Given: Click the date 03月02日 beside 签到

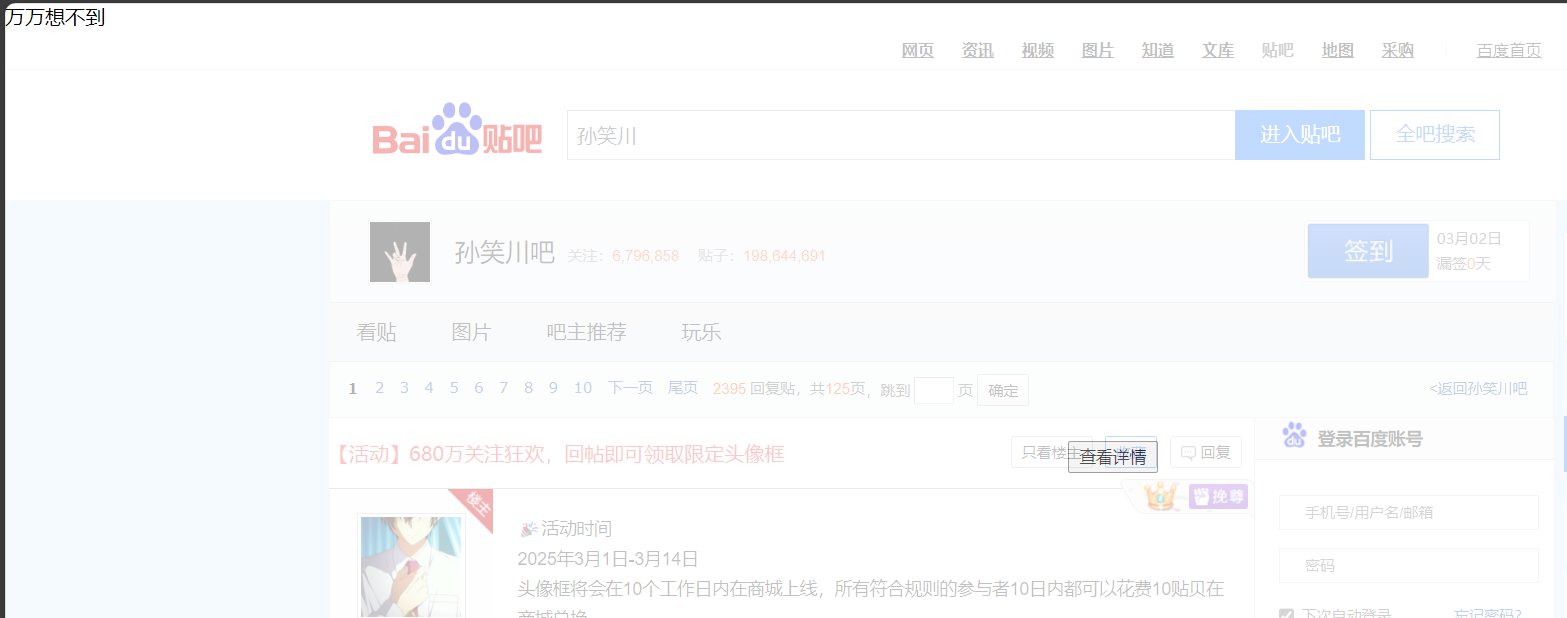Looking at the screenshot, I should click(1469, 238).
